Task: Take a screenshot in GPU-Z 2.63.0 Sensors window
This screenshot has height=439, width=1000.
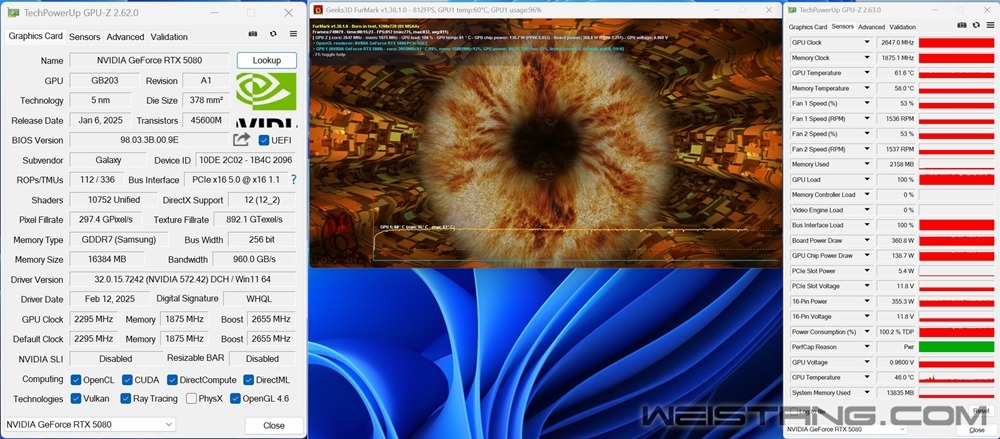Action: [x=961, y=25]
